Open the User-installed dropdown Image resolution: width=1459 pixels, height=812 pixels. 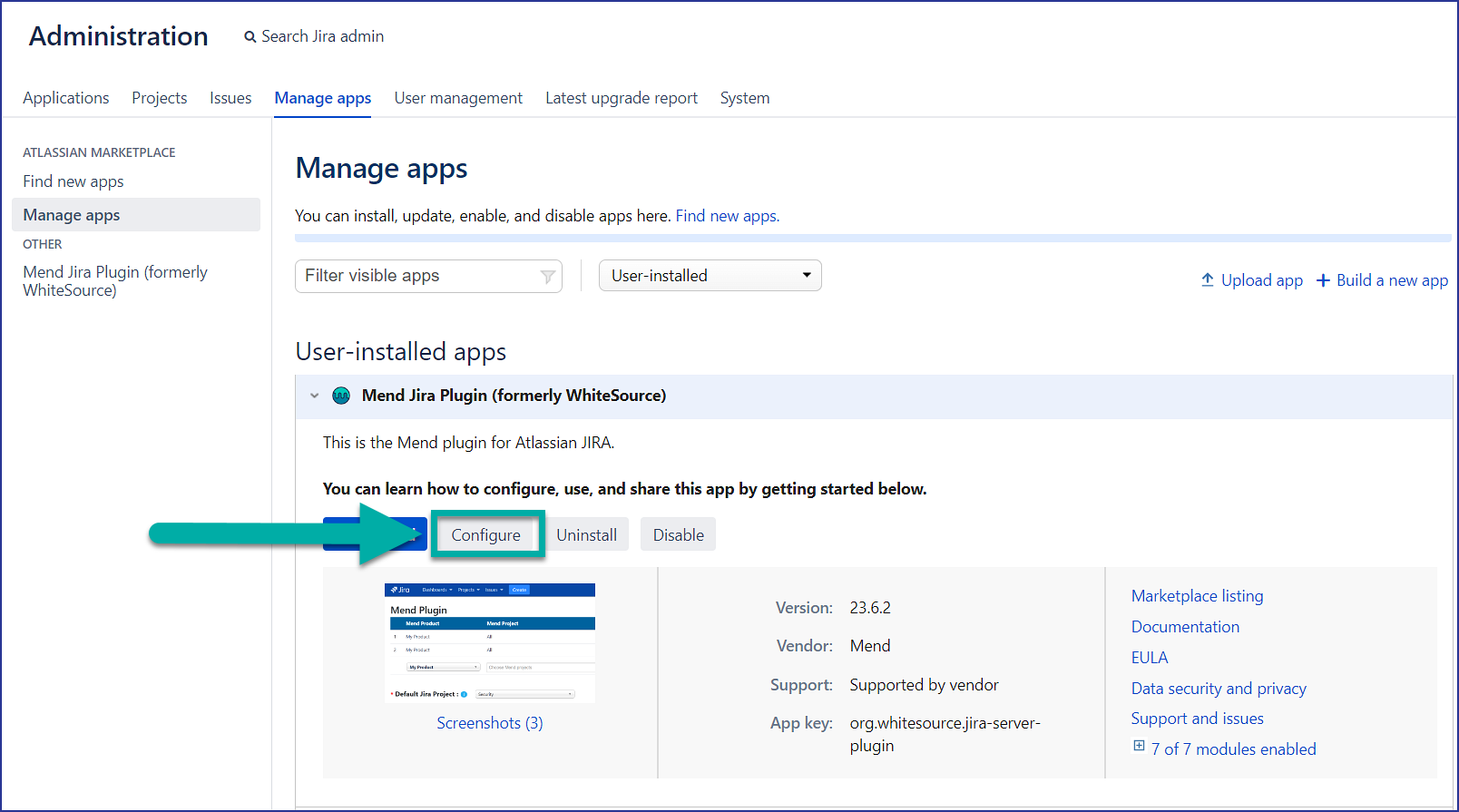pos(710,276)
